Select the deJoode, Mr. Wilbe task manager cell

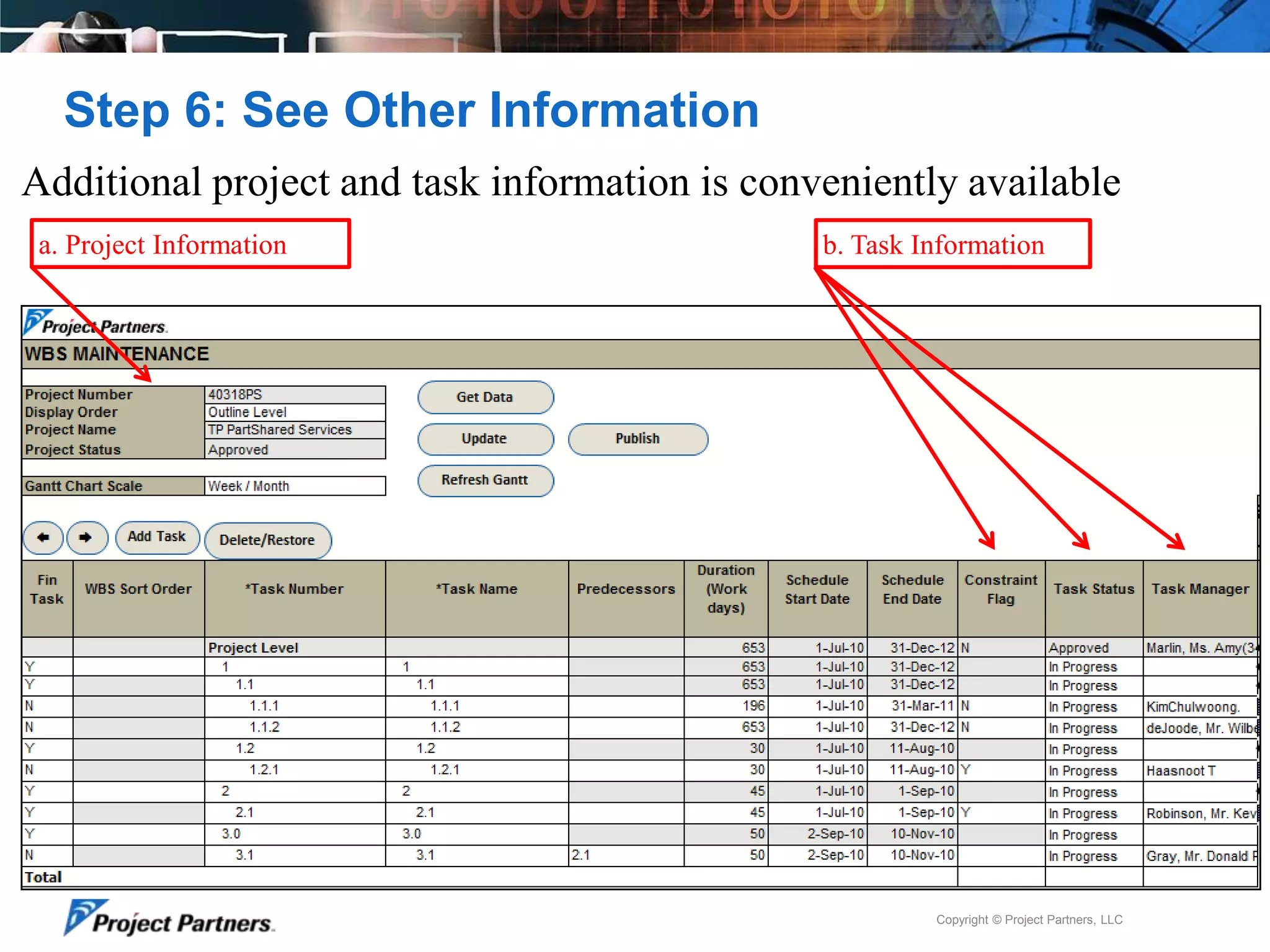click(x=1201, y=728)
